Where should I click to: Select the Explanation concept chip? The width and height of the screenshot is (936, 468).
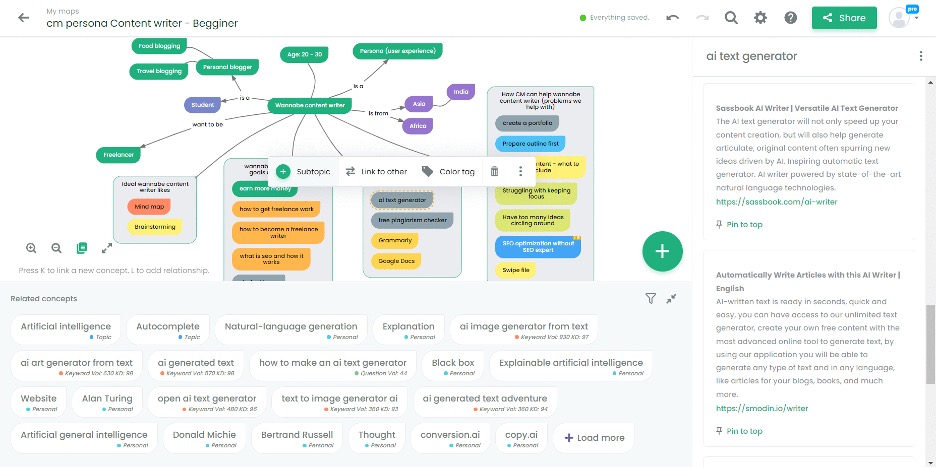pos(408,330)
